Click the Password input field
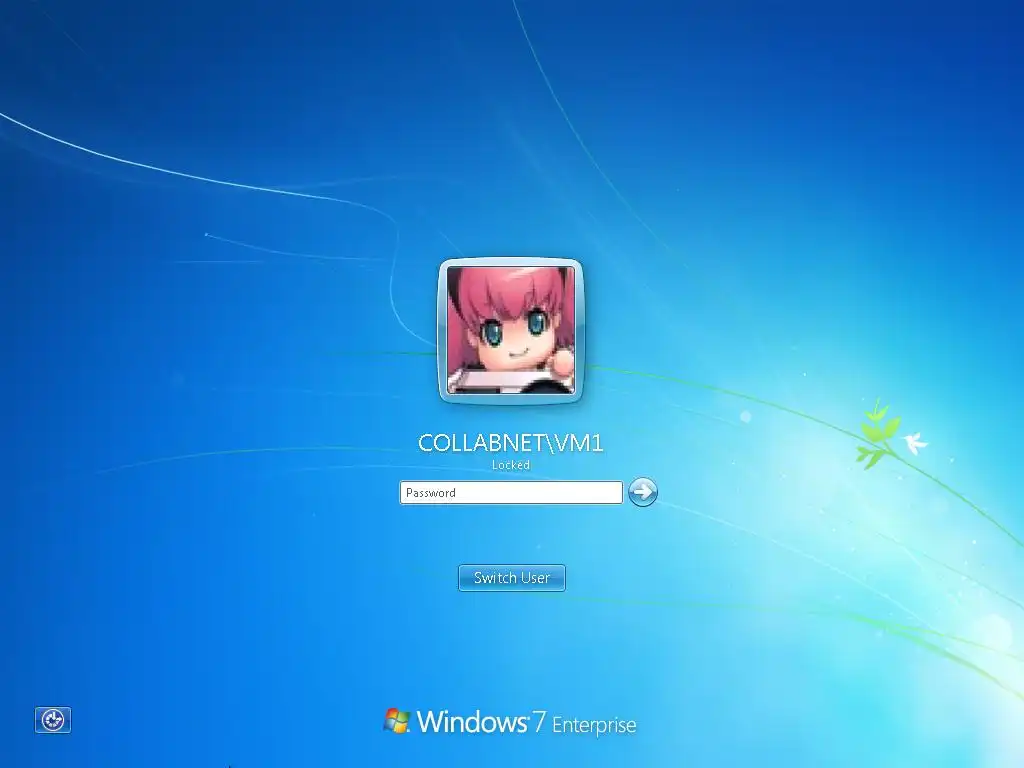The width and height of the screenshot is (1024, 768). pos(511,492)
